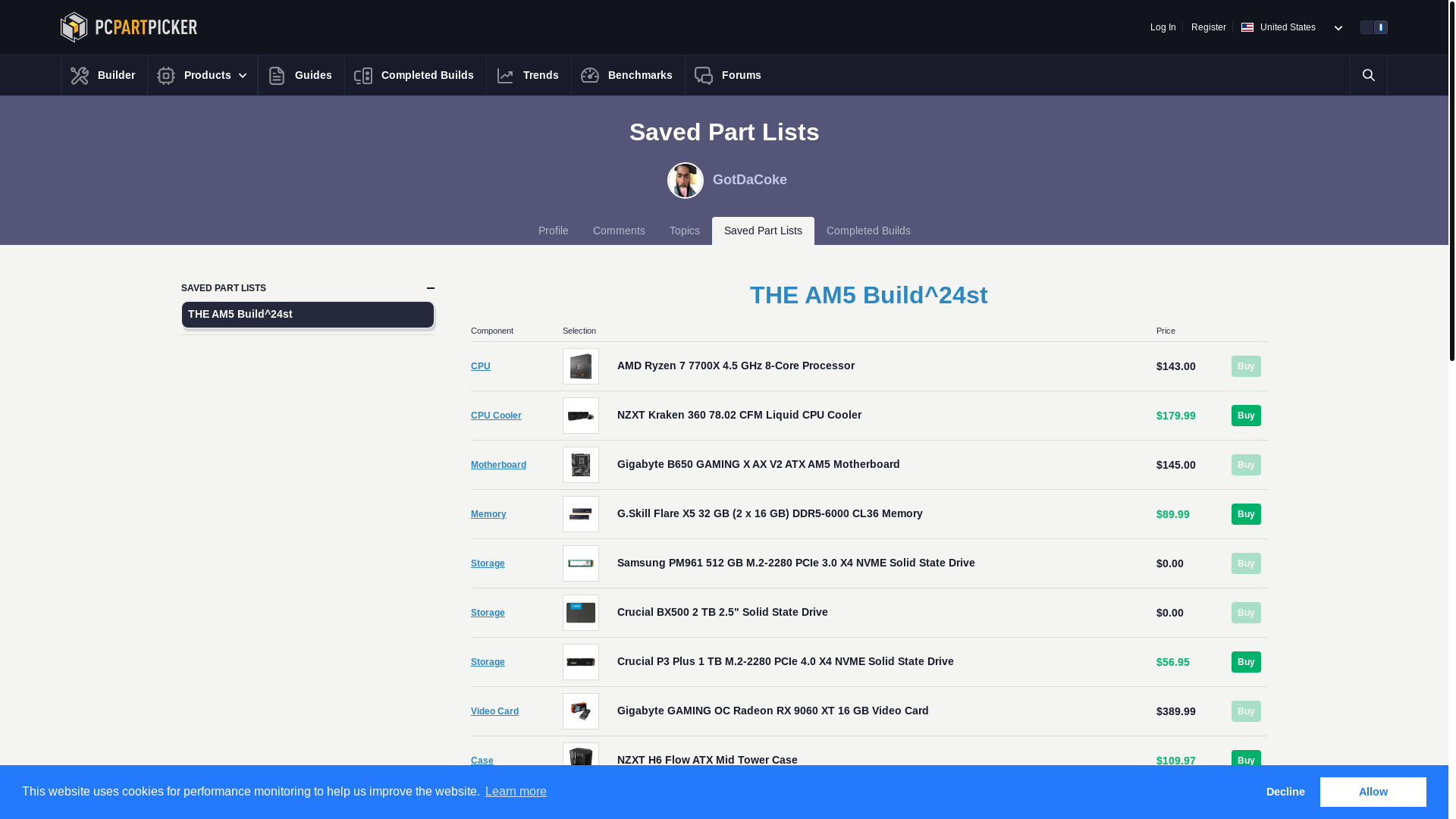
Task: Open the NZXT H6 Flow case thumbnail
Action: tap(581, 755)
